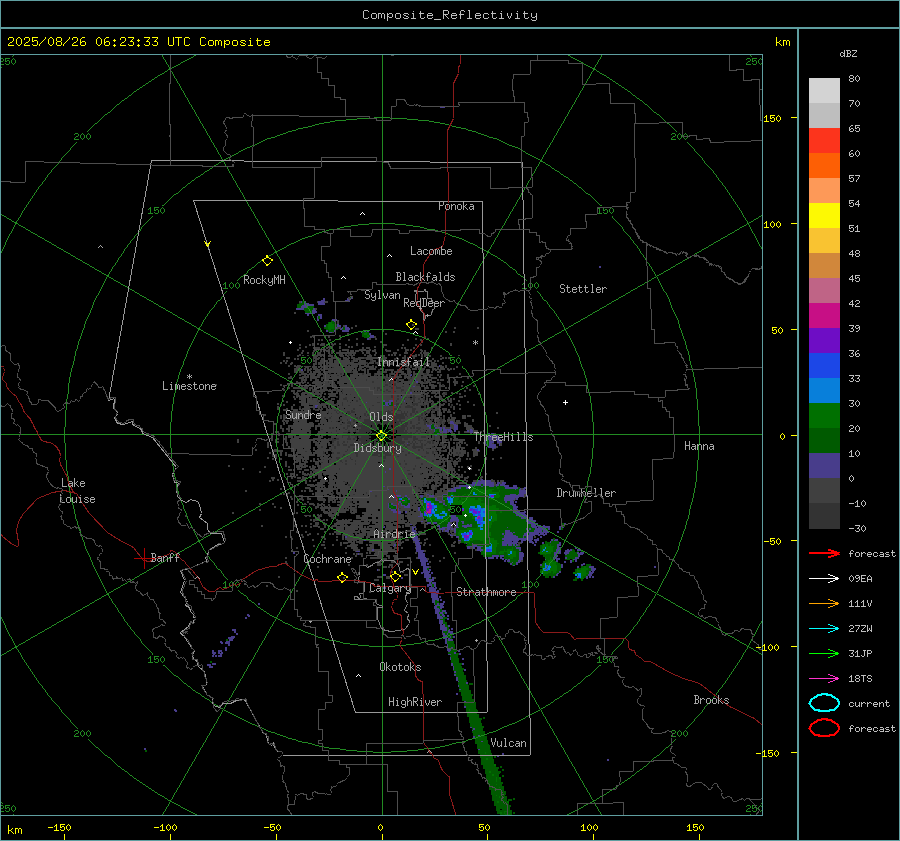
Task: Click the Sylvan label on map
Action: (382, 295)
